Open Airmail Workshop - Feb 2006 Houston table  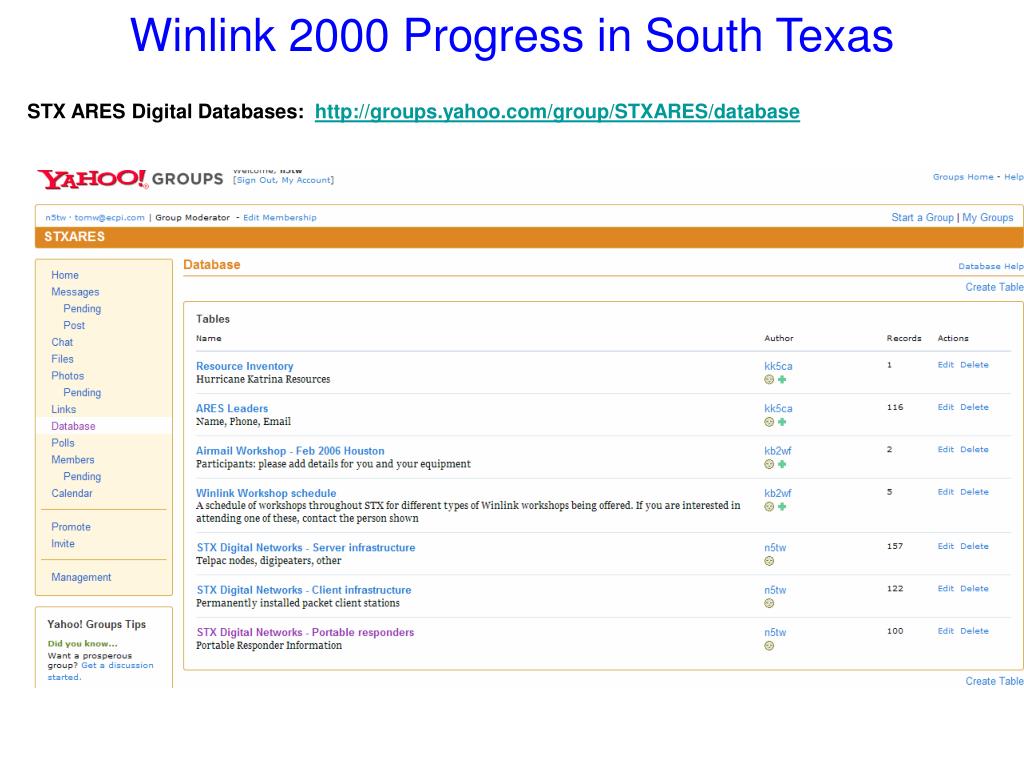(x=290, y=451)
